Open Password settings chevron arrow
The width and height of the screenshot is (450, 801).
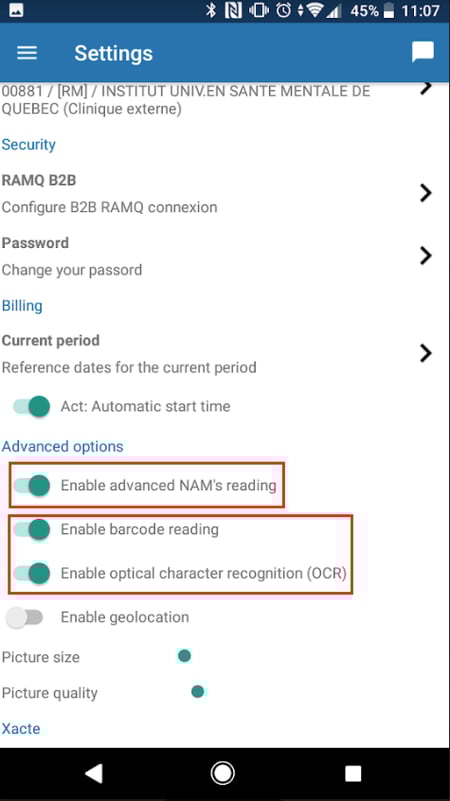tap(425, 255)
